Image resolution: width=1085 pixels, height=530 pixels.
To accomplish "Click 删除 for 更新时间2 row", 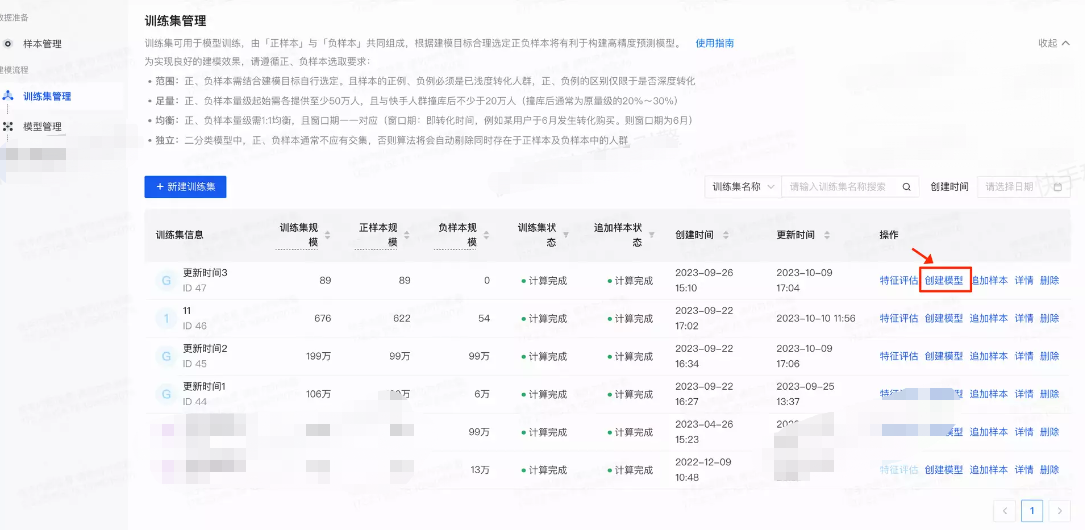I will tap(1050, 356).
